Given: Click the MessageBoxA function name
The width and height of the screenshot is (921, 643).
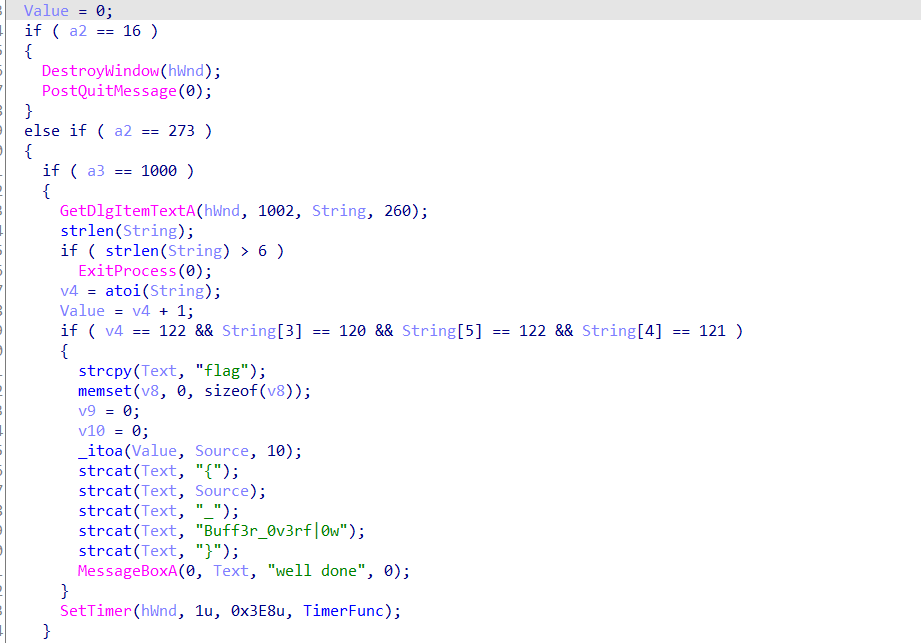Looking at the screenshot, I should coord(127,571).
